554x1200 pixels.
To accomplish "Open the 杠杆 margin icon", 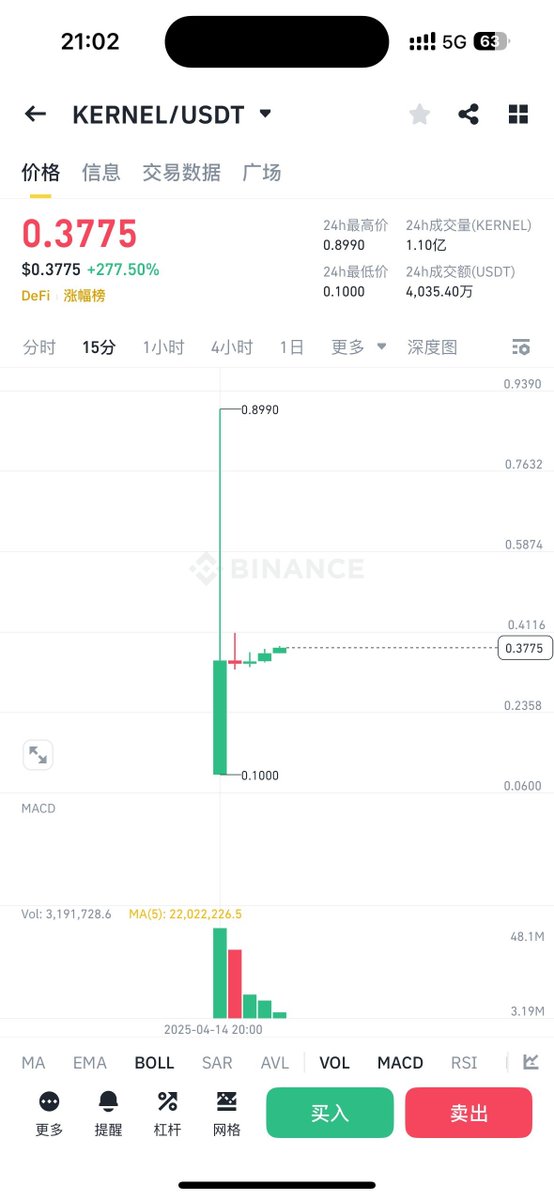I will pyautogui.click(x=167, y=1113).
